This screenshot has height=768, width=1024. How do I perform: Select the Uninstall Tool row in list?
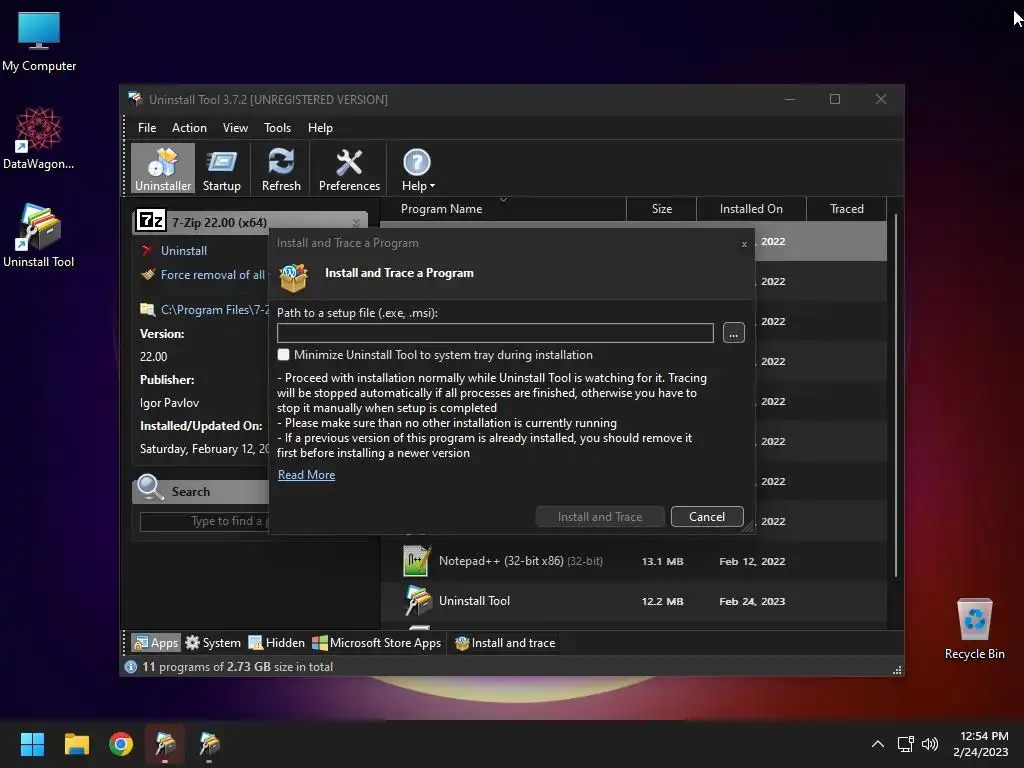633,601
